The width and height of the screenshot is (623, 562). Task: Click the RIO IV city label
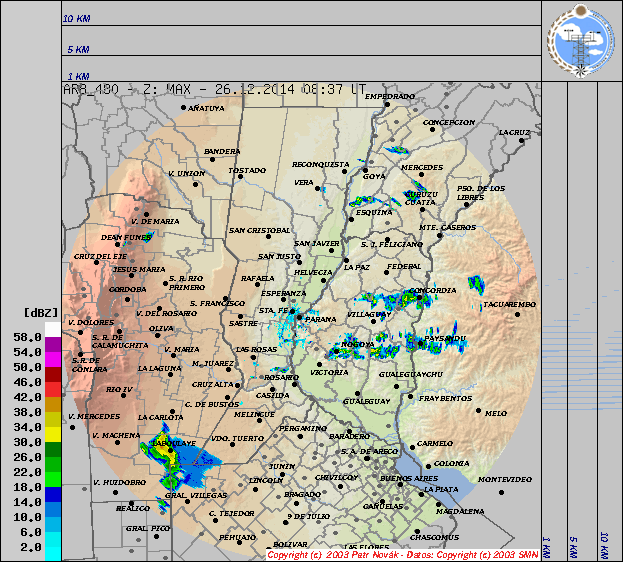click(119, 390)
